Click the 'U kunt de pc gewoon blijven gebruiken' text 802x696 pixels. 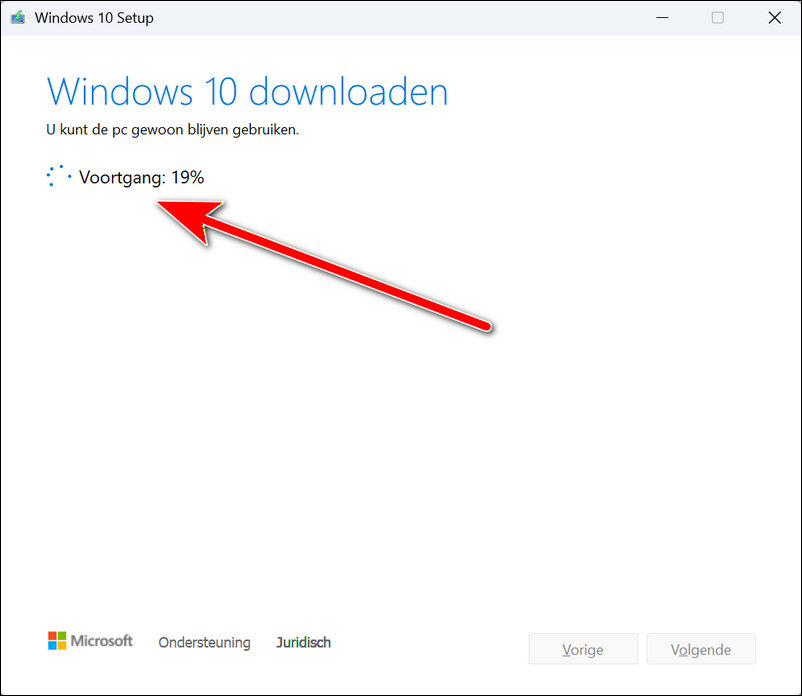click(x=172, y=131)
